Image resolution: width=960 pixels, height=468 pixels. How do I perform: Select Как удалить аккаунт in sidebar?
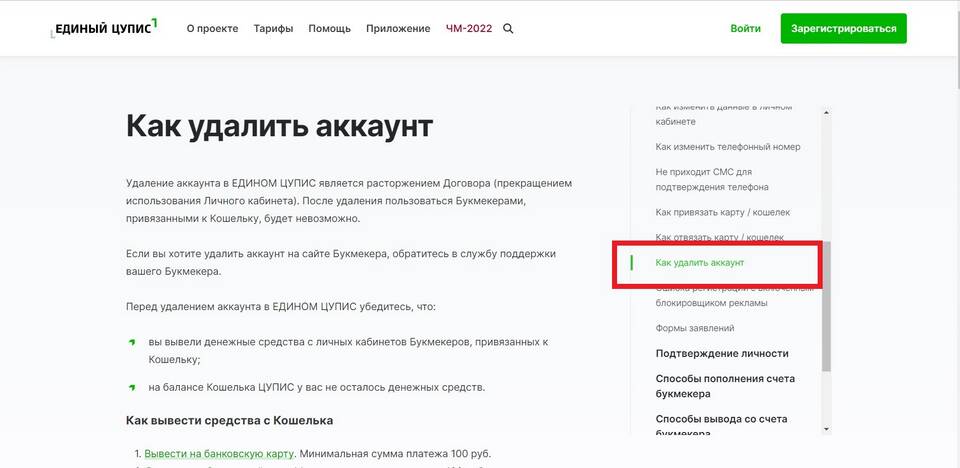(x=699, y=263)
